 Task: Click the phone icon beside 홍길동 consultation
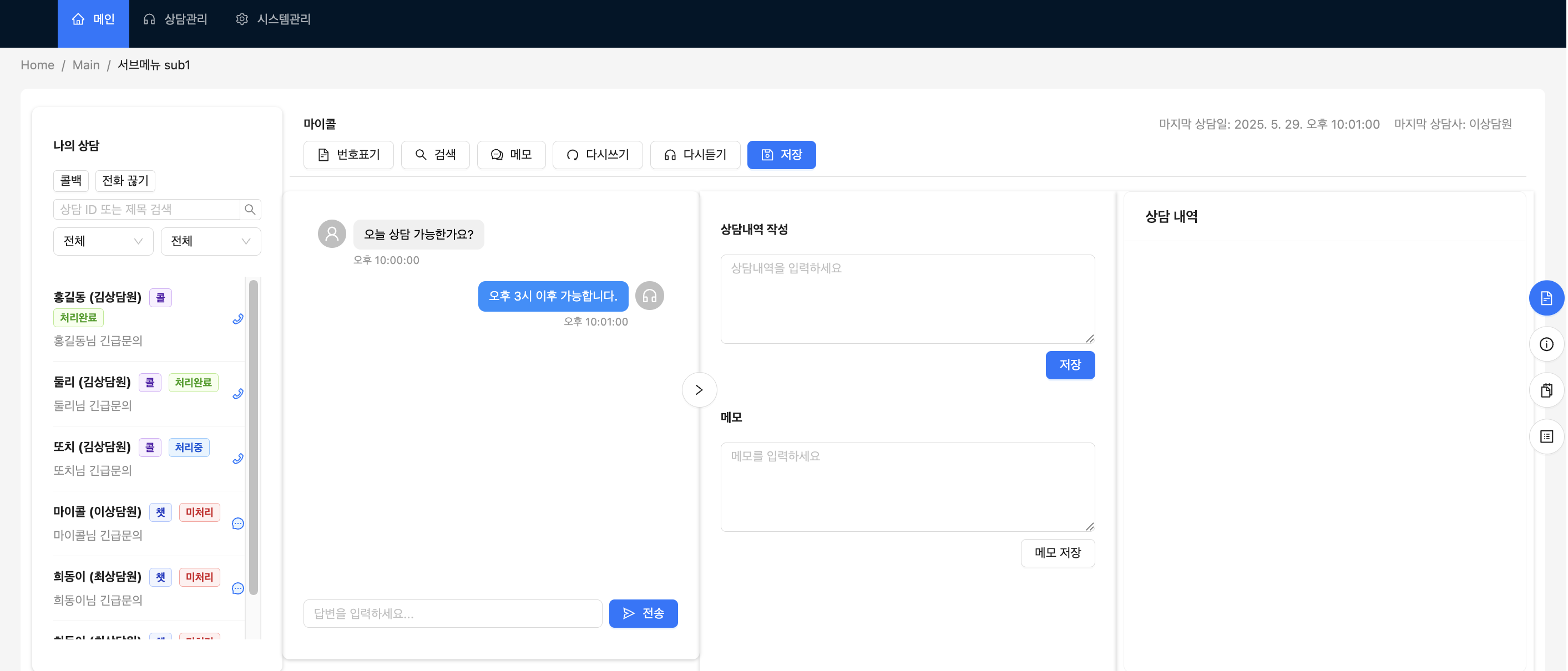tap(237, 319)
